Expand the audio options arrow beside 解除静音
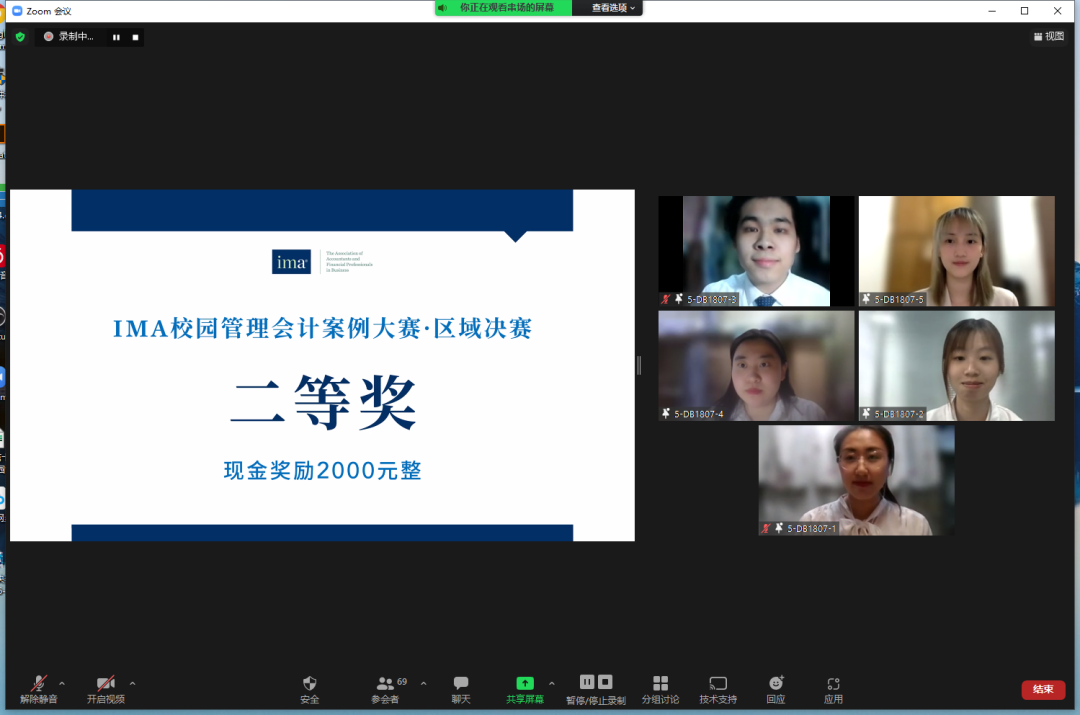 62,683
